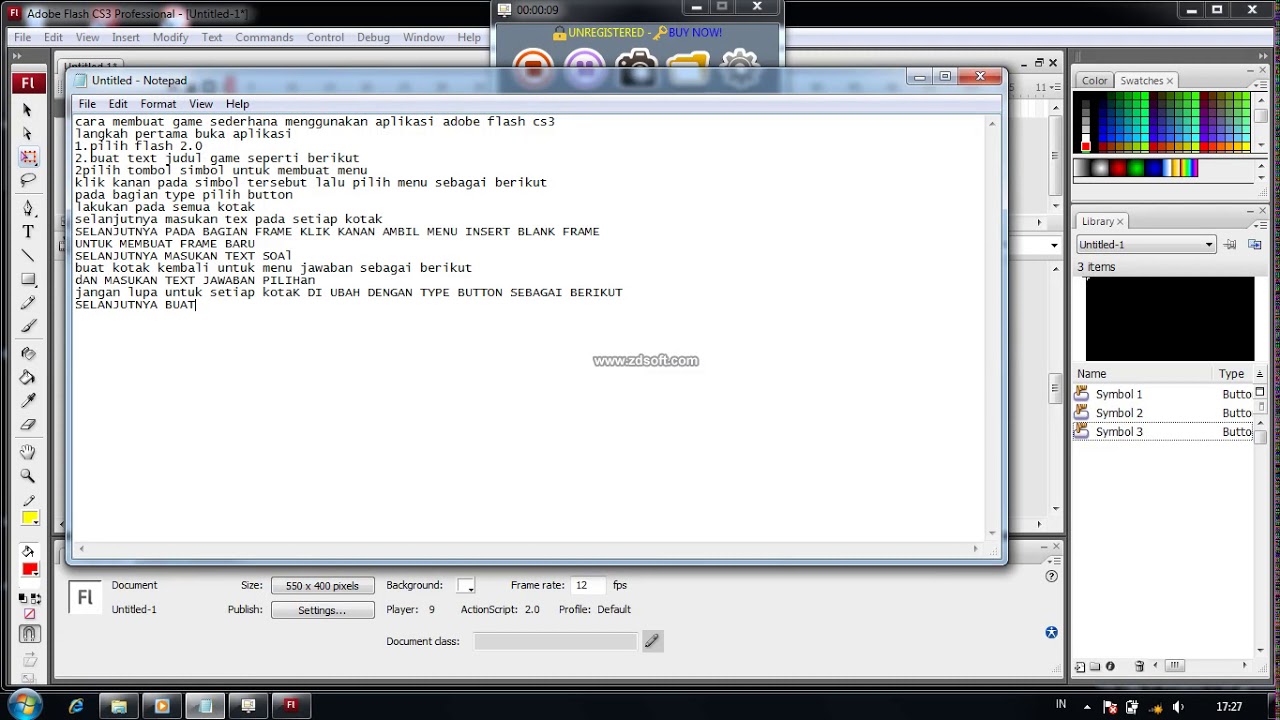Select the Selection arrow tool
Viewport: 1280px width, 720px height.
[x=28, y=110]
